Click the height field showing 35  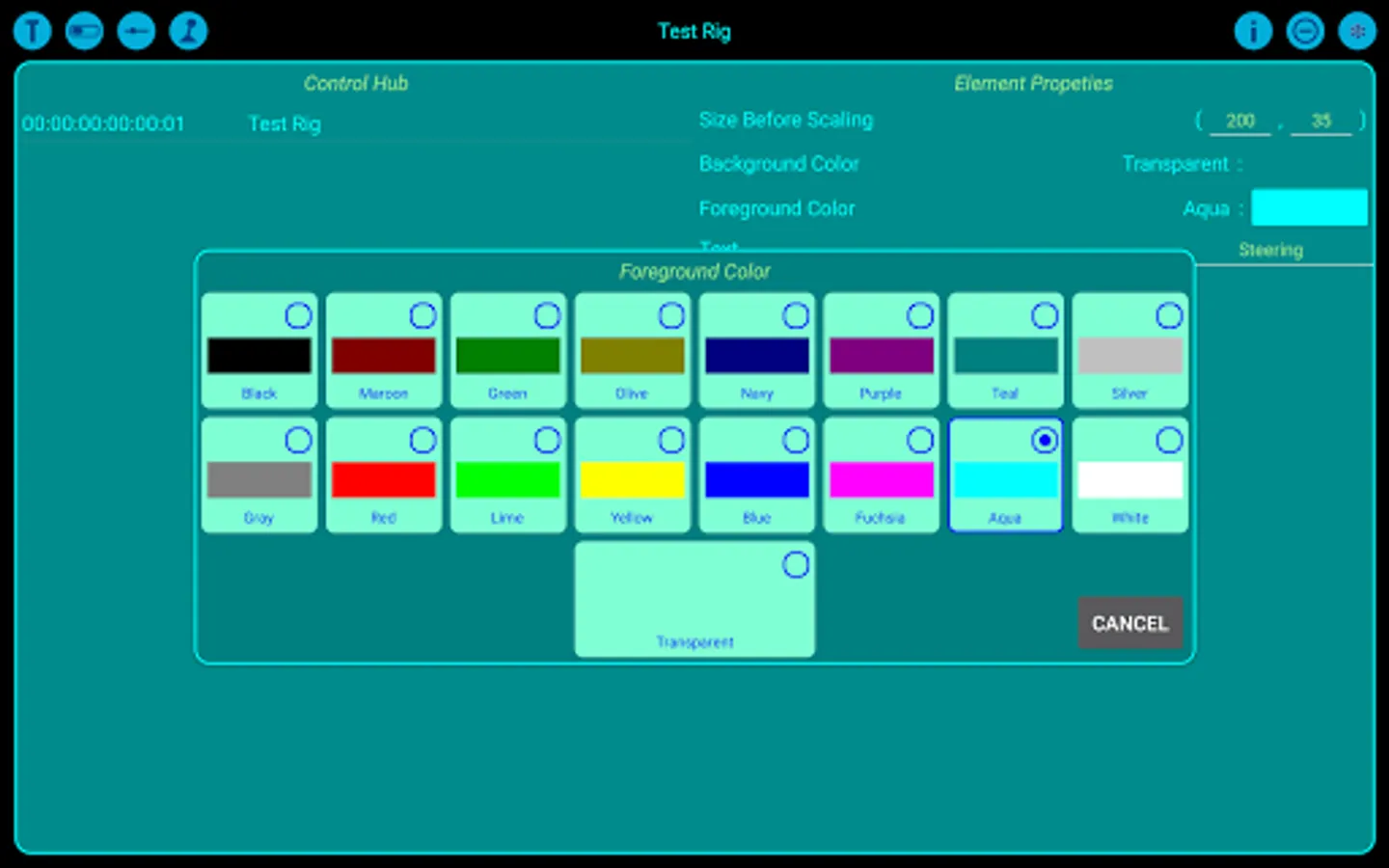point(1321,121)
